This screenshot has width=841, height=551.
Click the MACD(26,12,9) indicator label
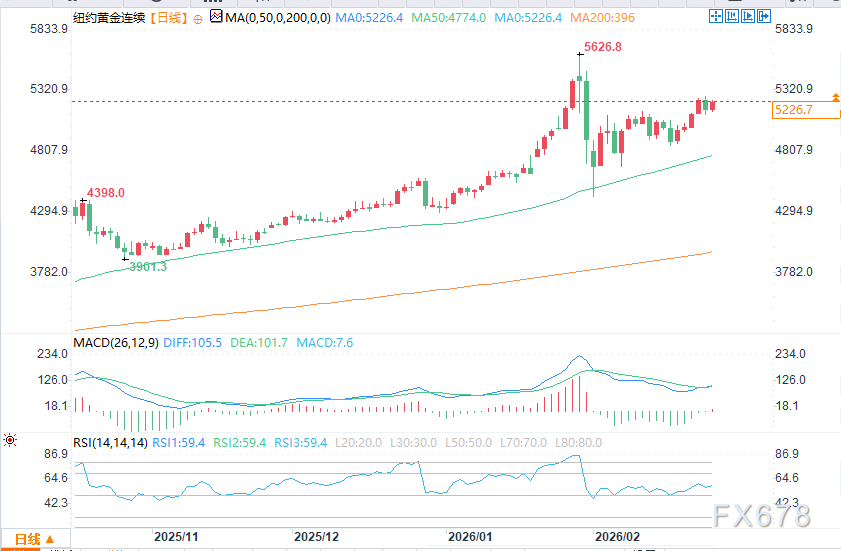coord(116,343)
